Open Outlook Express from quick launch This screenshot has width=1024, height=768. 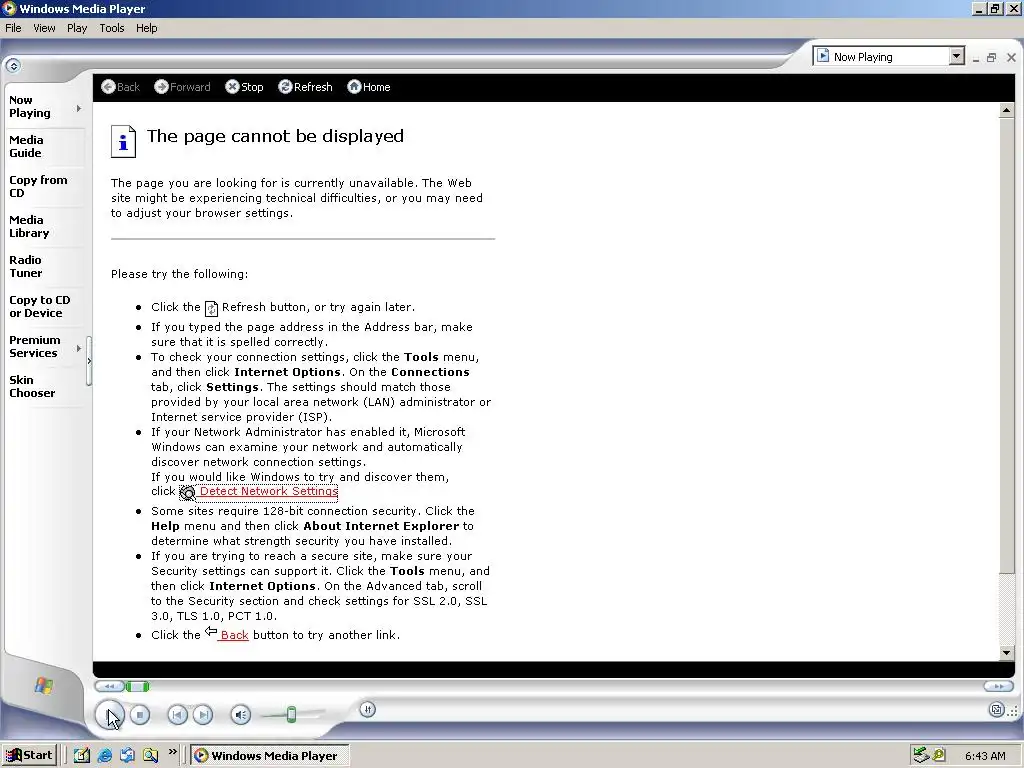click(x=127, y=755)
